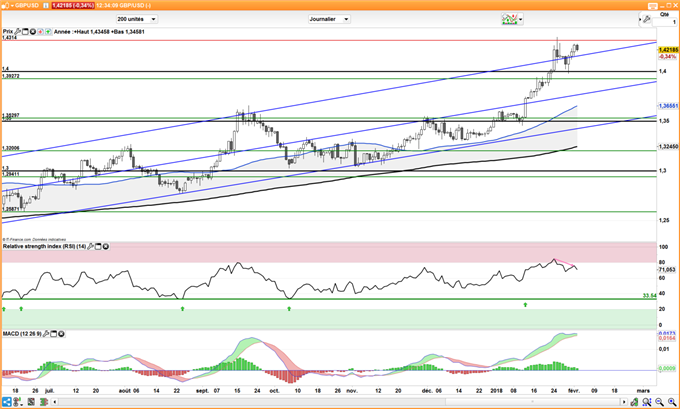
Task: Remove the MACD indicator panel
Action: [x=61, y=334]
